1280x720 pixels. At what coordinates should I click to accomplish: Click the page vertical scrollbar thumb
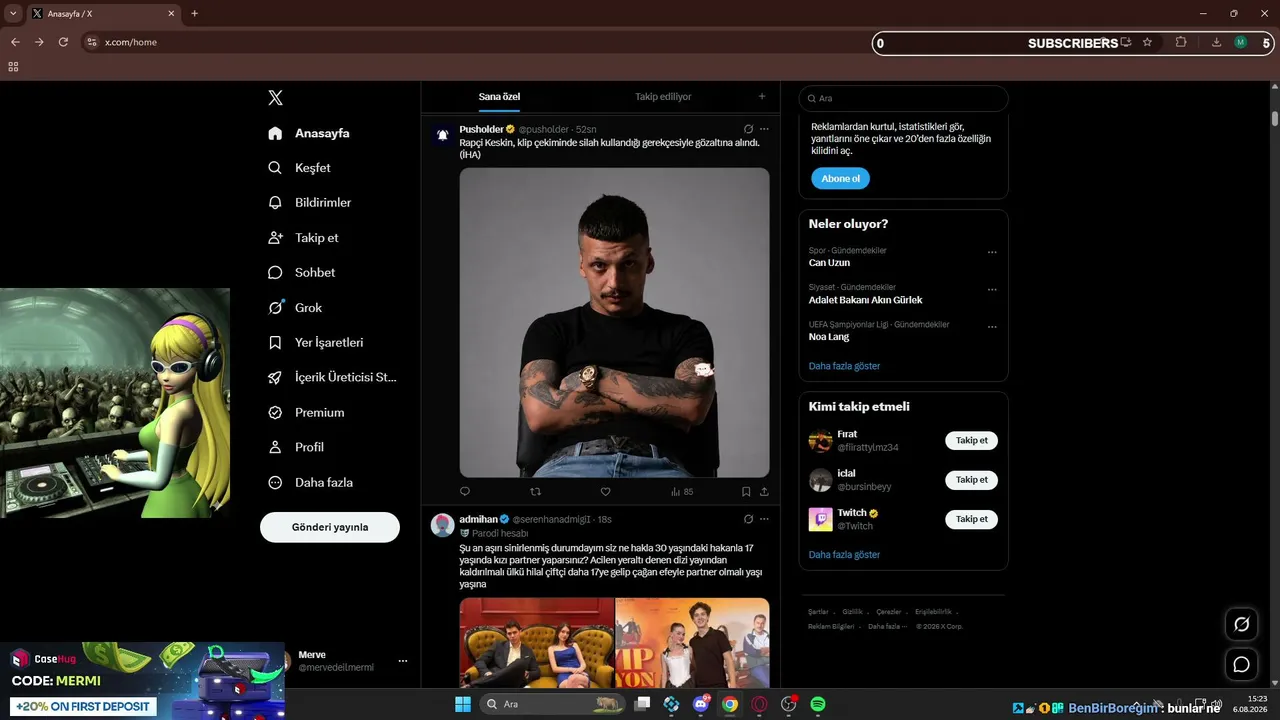coord(1274,118)
